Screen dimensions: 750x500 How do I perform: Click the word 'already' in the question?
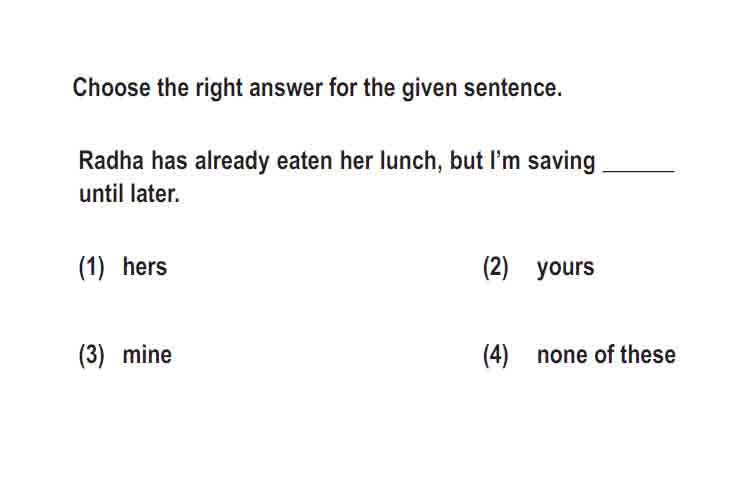[232, 161]
